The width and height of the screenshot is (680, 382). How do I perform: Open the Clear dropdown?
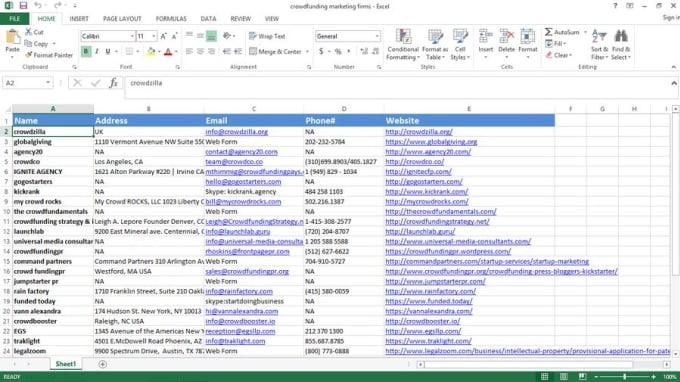[559, 55]
